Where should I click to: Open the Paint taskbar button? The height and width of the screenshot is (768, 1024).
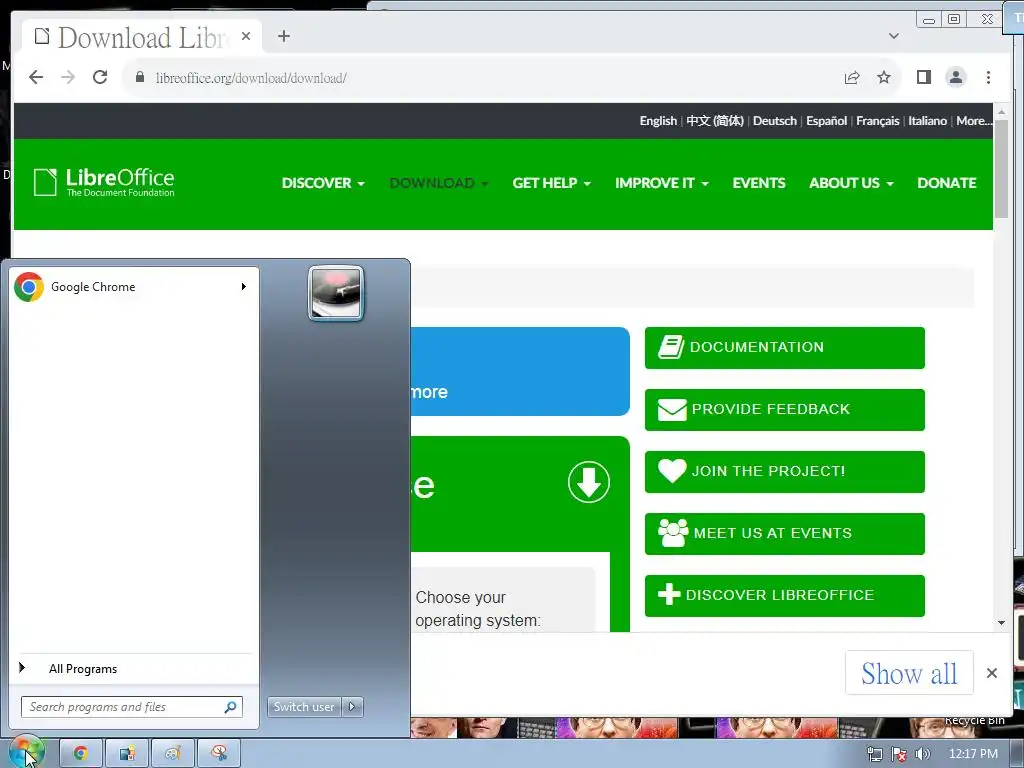point(172,753)
